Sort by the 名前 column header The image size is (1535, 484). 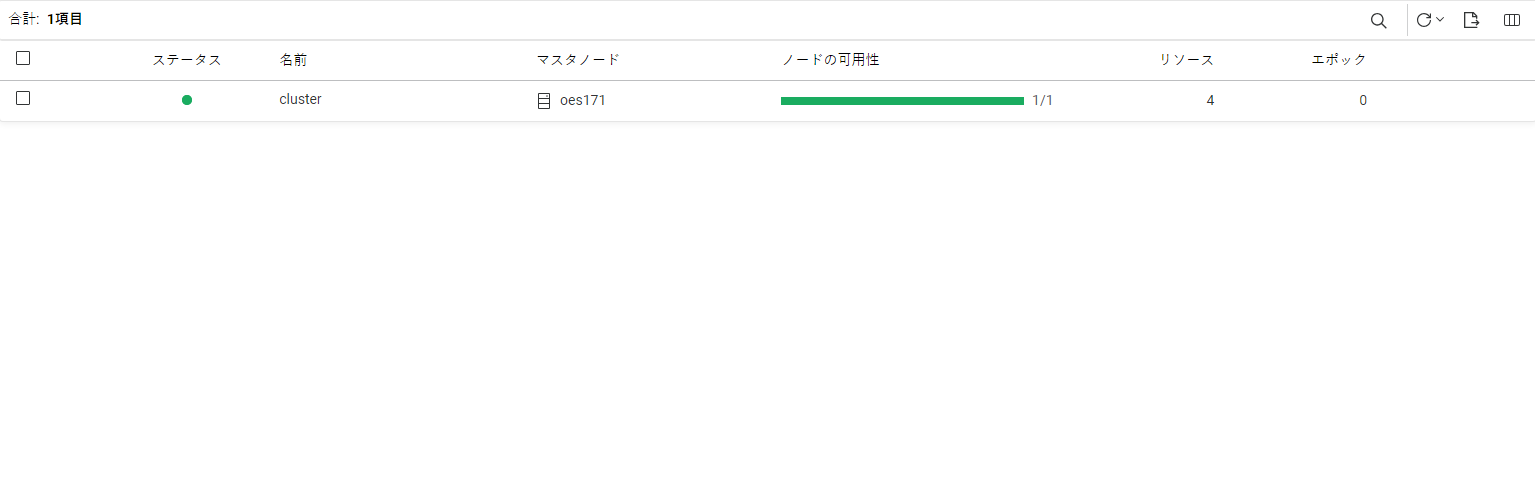pyautogui.click(x=293, y=60)
